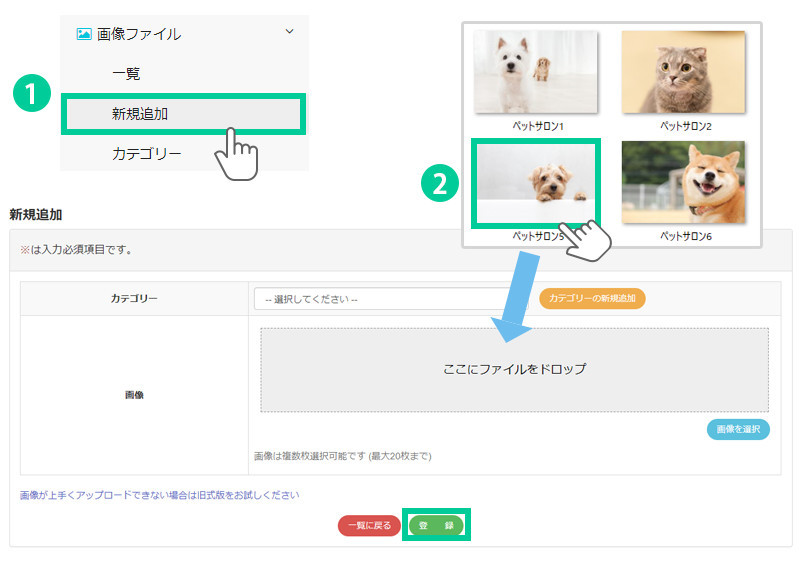This screenshot has width=800, height=563.
Task: Open the 旧式版をお試しください upload link
Action: pos(159,495)
